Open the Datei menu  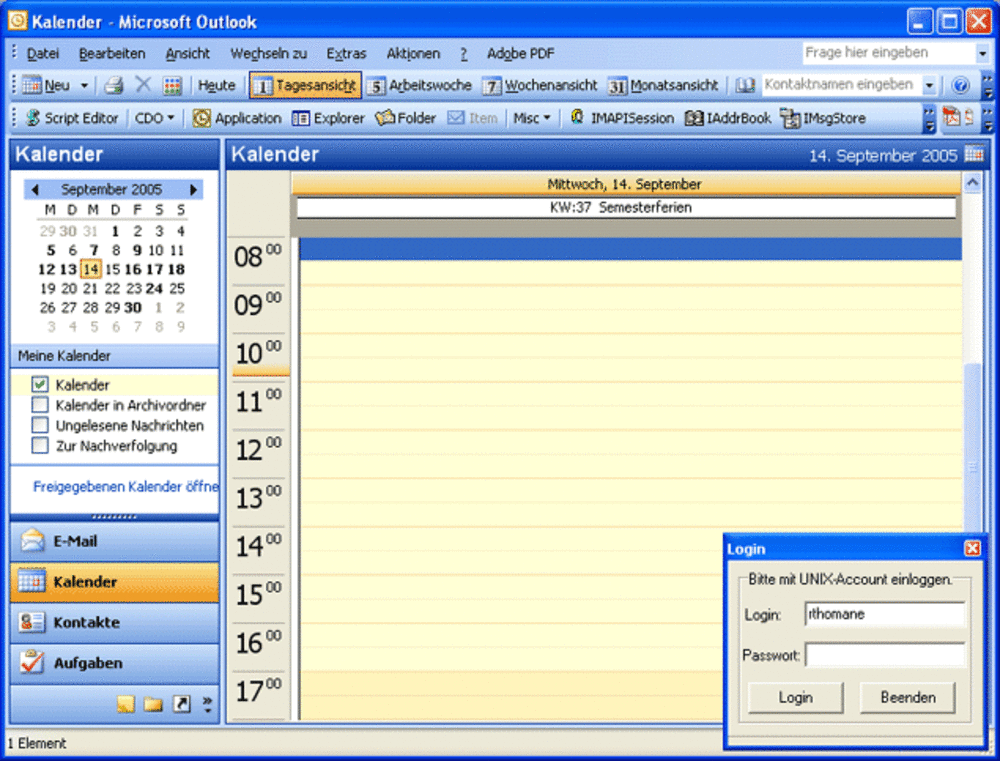coord(43,54)
